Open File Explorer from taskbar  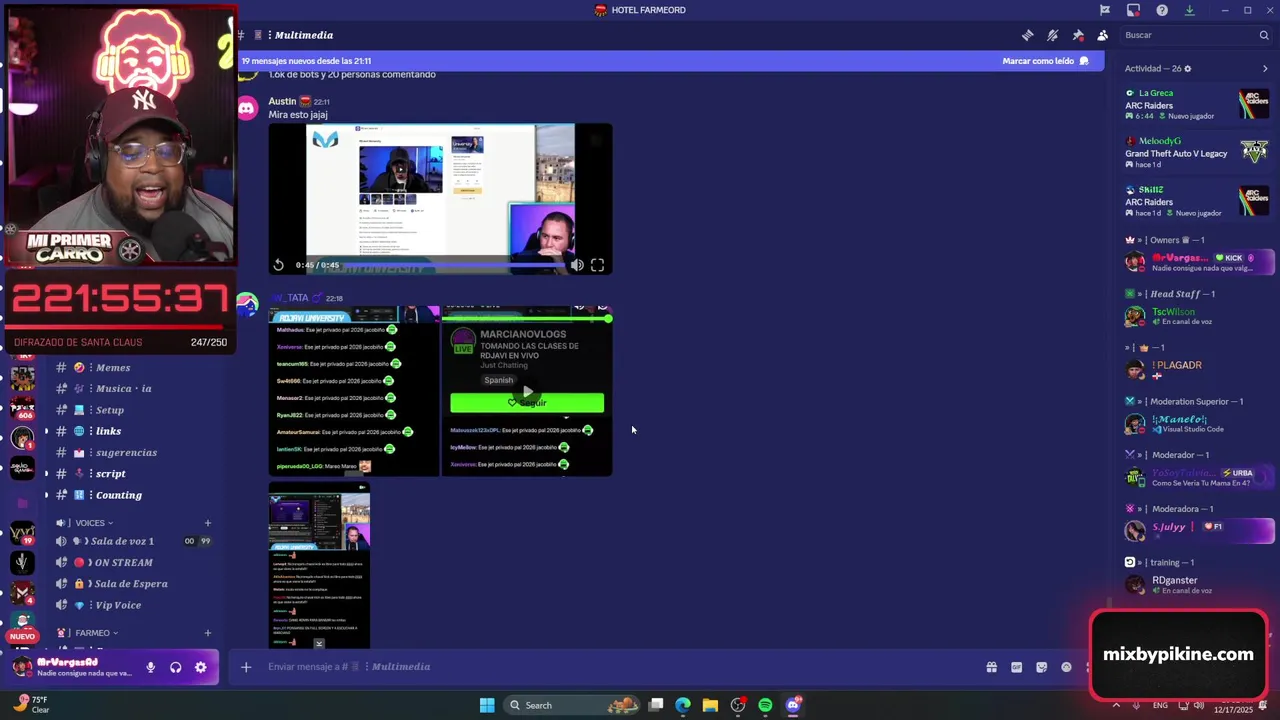point(710,705)
